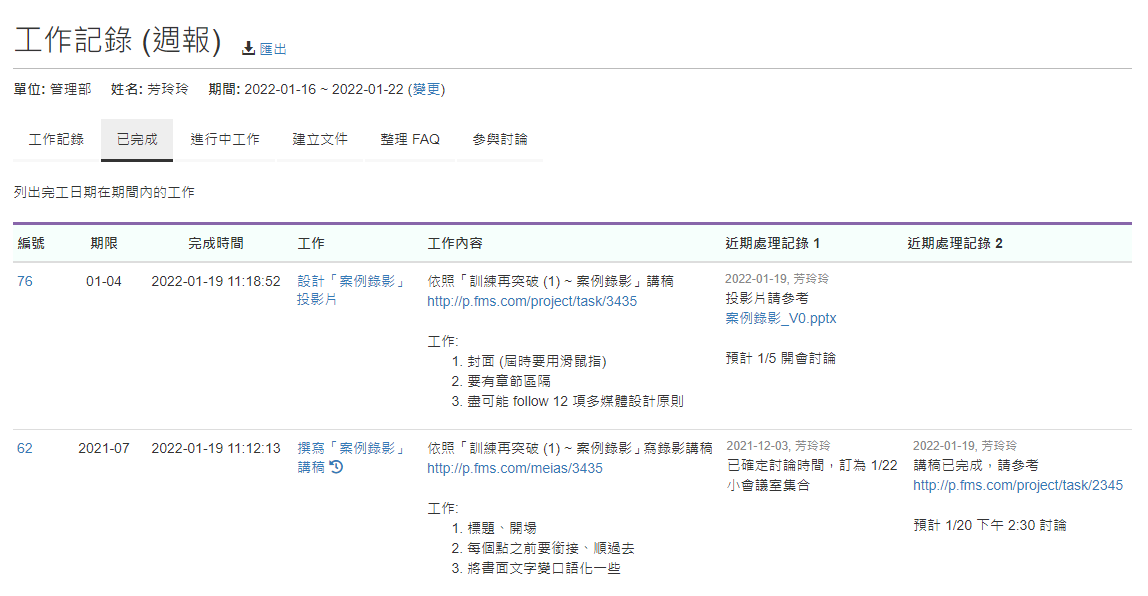Go to the 建立文件 tab

click(x=320, y=140)
